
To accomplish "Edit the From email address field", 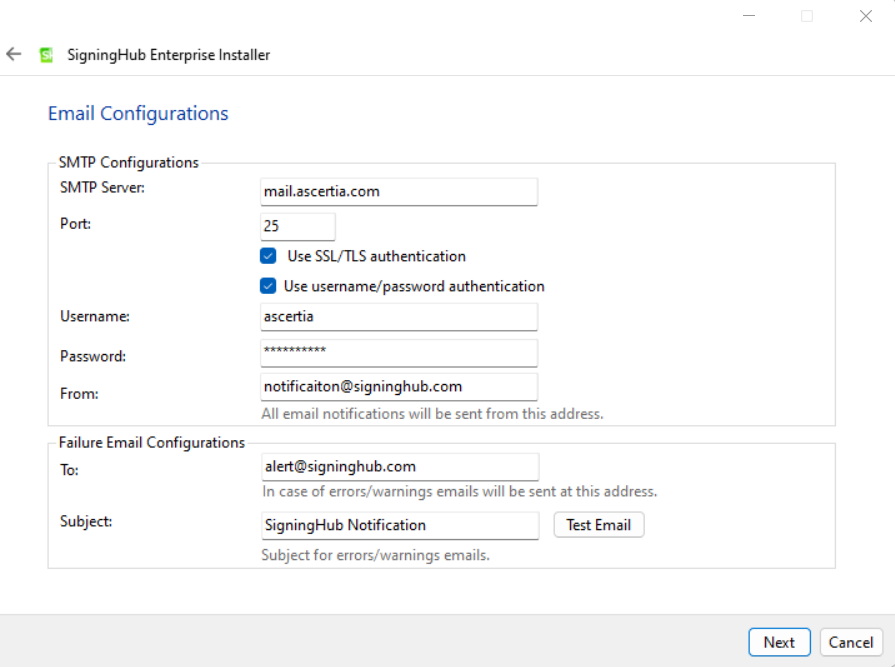I will pyautogui.click(x=399, y=386).
